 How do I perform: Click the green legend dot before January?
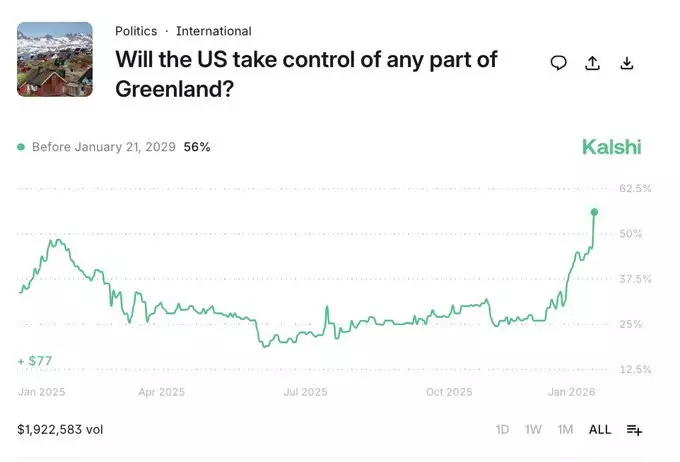click(21, 147)
